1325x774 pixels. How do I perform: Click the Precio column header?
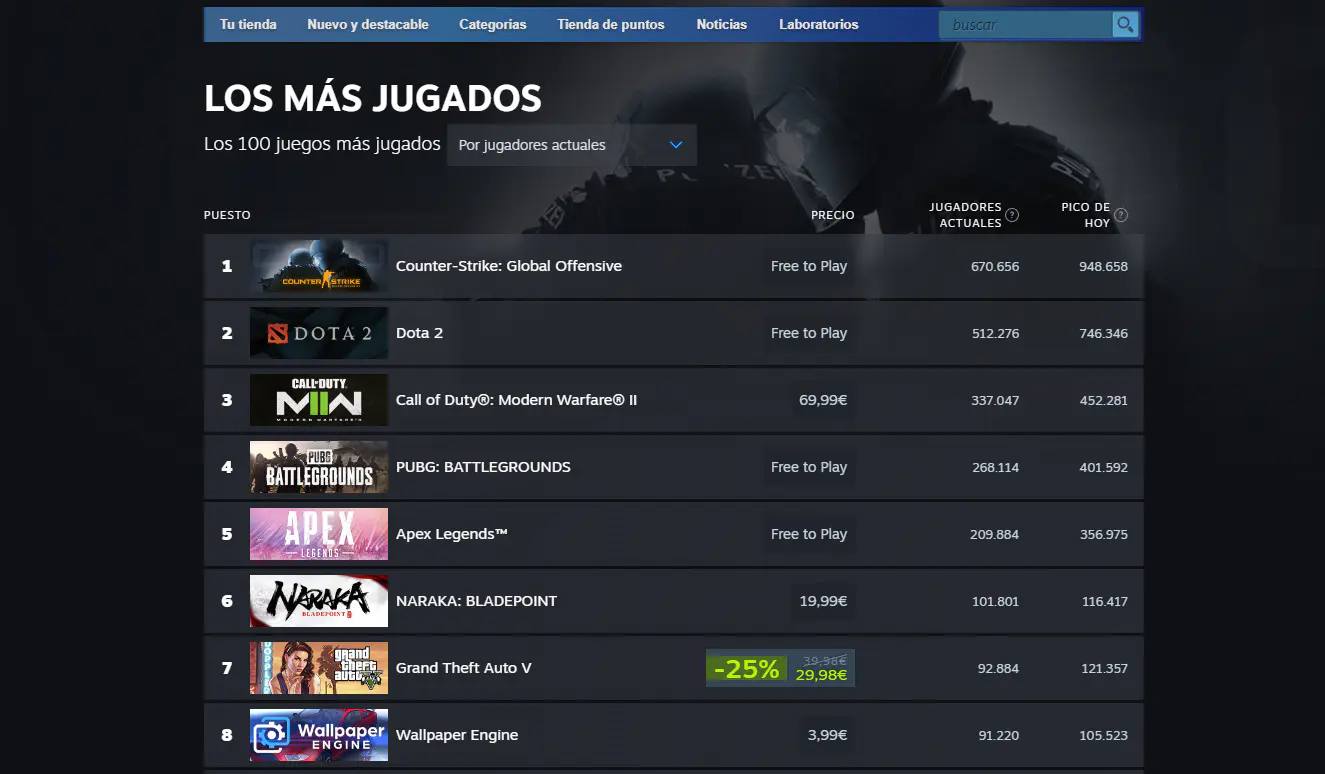click(x=833, y=215)
